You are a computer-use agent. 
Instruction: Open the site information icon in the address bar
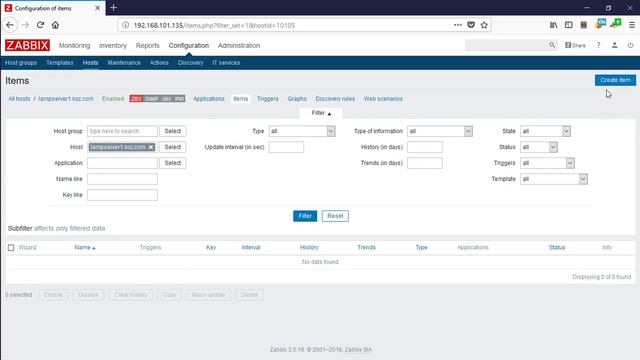tap(126, 25)
